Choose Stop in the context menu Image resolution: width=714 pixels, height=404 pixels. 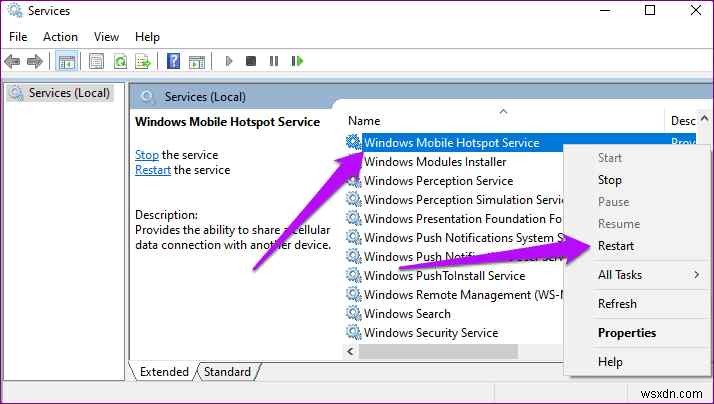(610, 180)
